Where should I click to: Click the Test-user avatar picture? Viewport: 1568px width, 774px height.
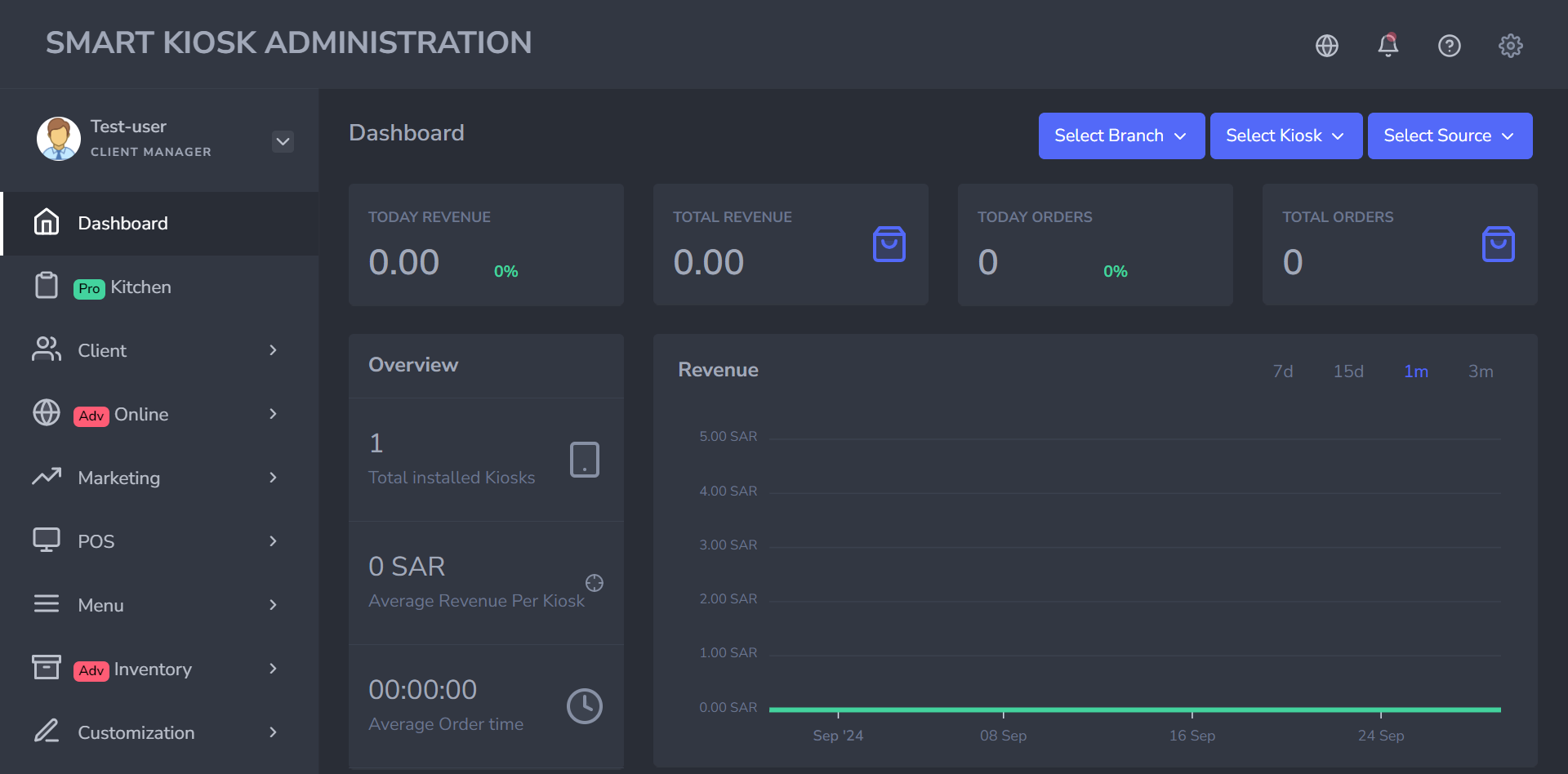[x=59, y=139]
